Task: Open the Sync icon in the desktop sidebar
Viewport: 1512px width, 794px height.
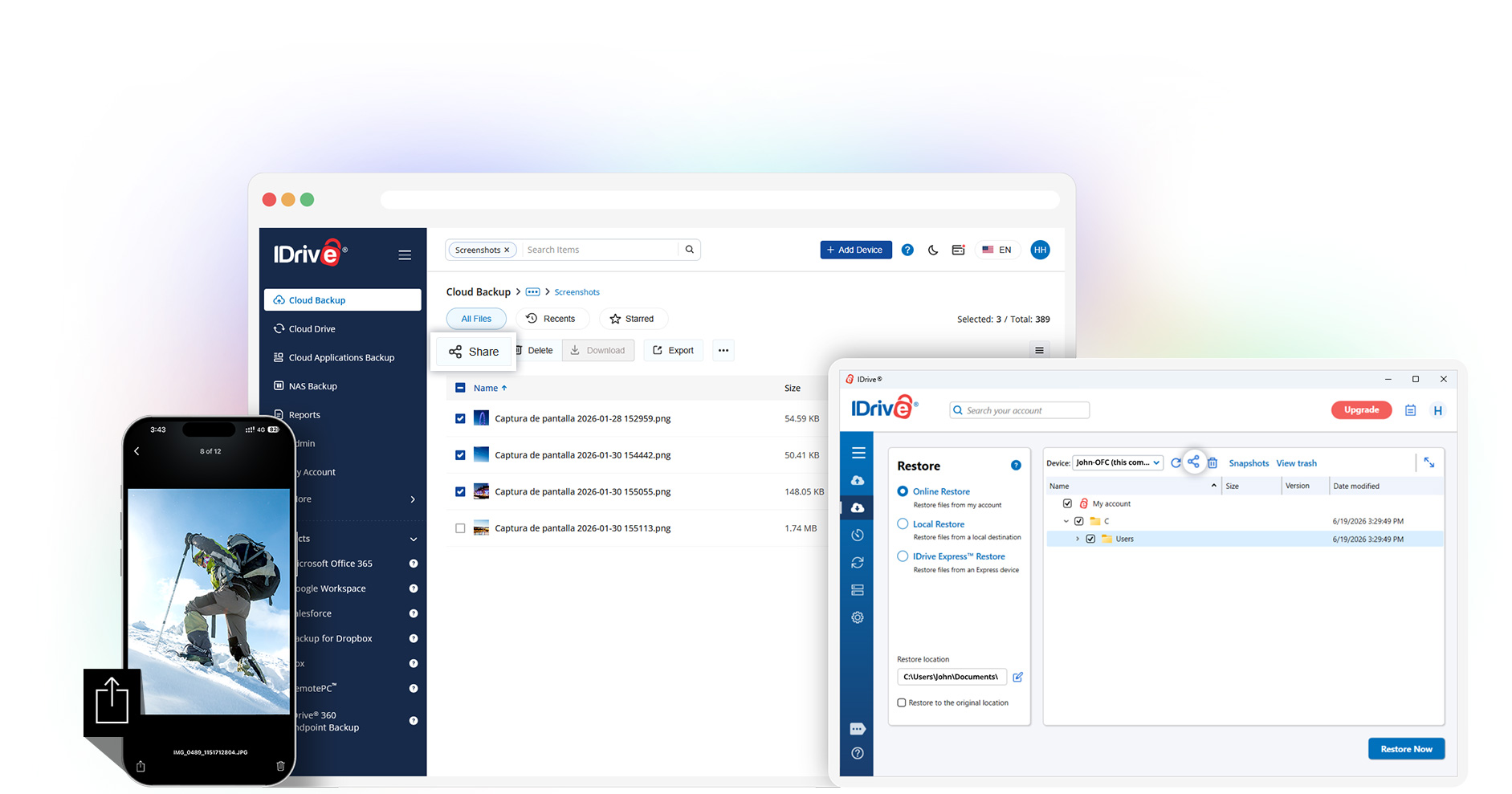Action: 858,562
